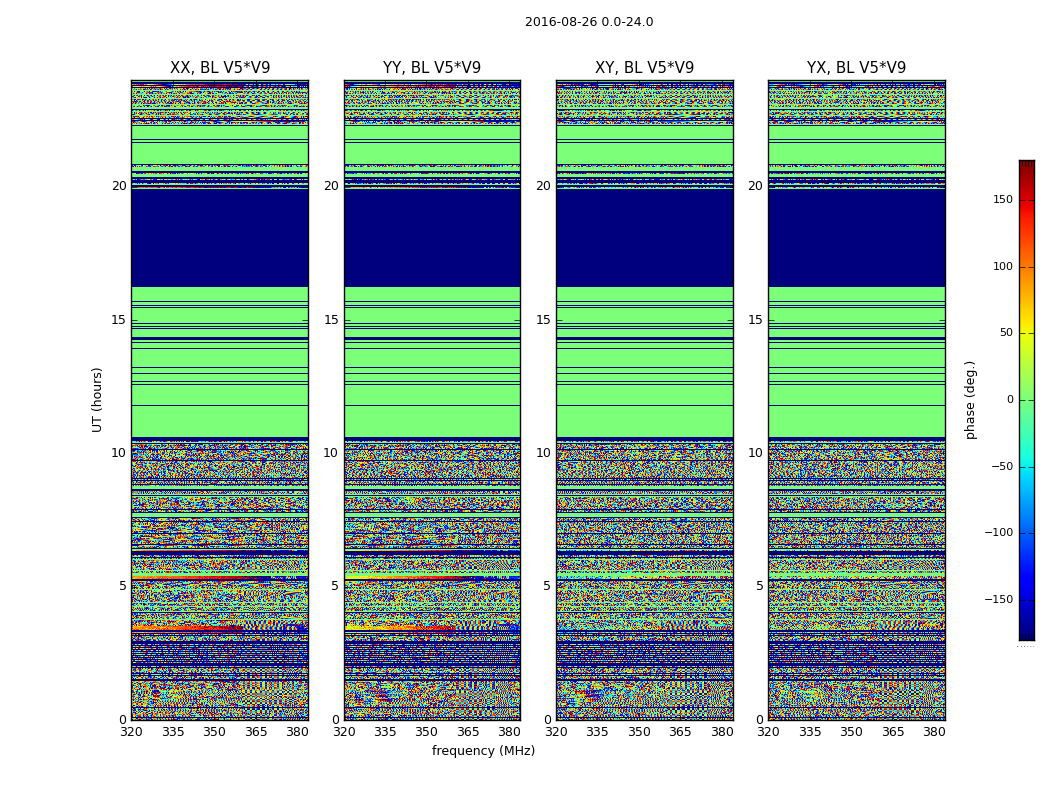1050x800 pixels.
Task: Click the 15 hour tick of YX panel
Action: pos(755,320)
